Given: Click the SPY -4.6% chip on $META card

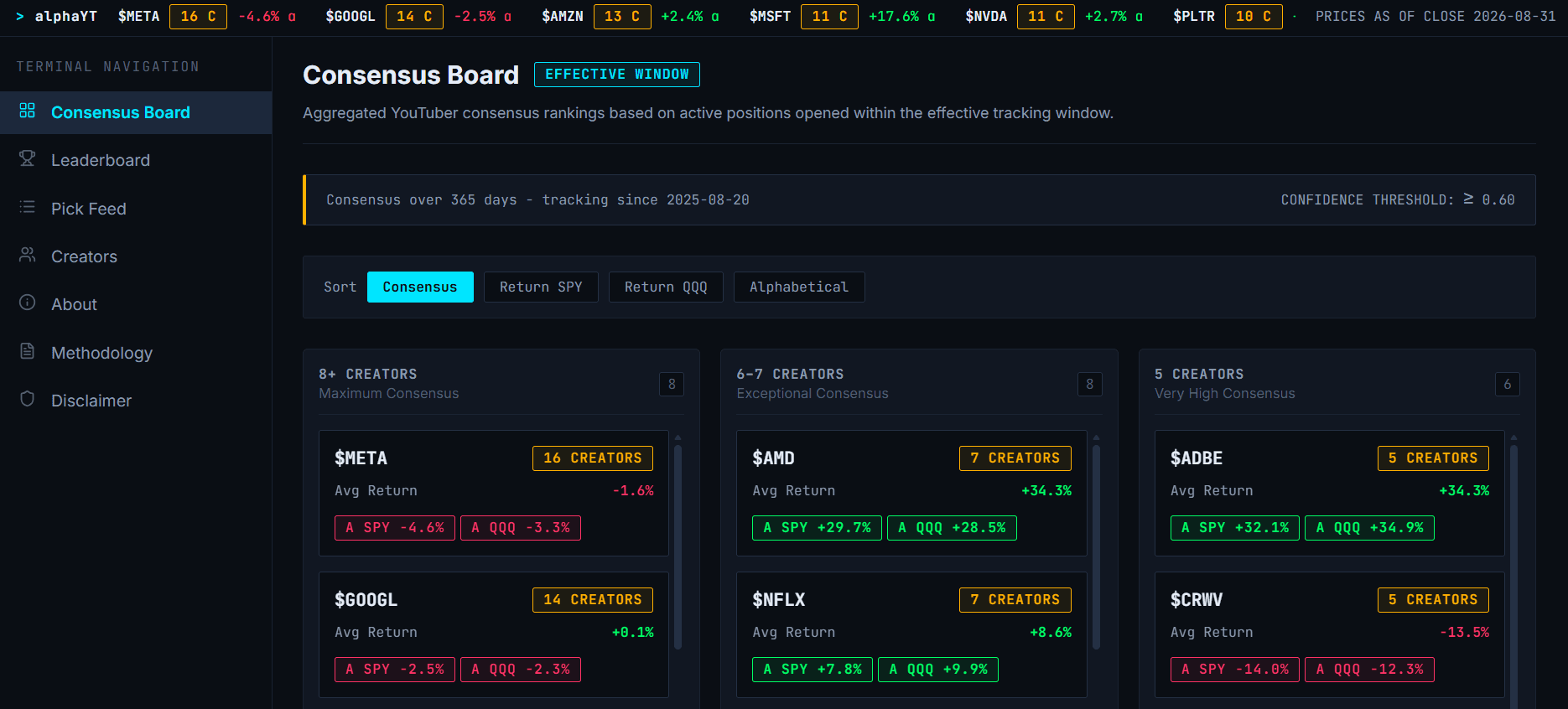Looking at the screenshot, I should [395, 528].
